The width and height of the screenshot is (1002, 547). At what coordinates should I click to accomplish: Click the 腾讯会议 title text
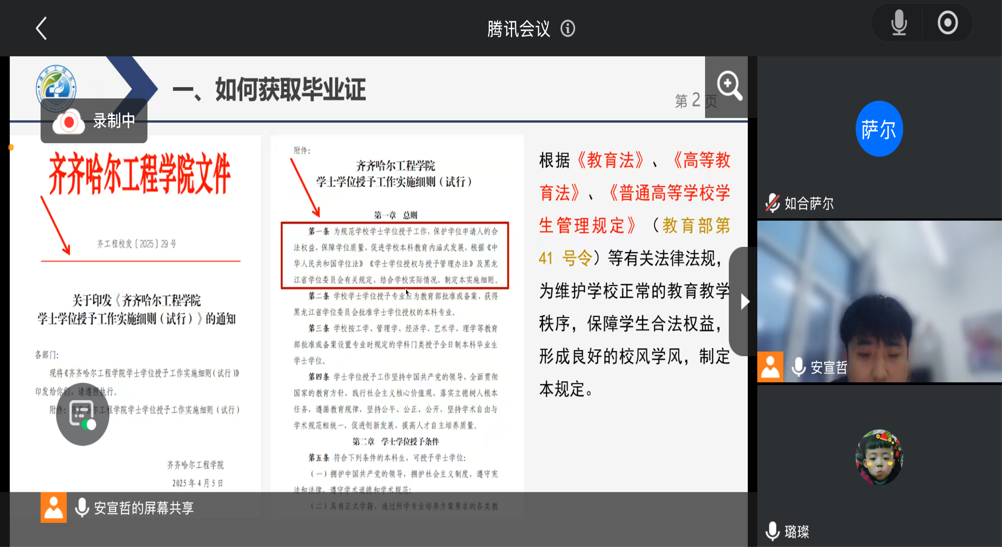pyautogui.click(x=518, y=28)
